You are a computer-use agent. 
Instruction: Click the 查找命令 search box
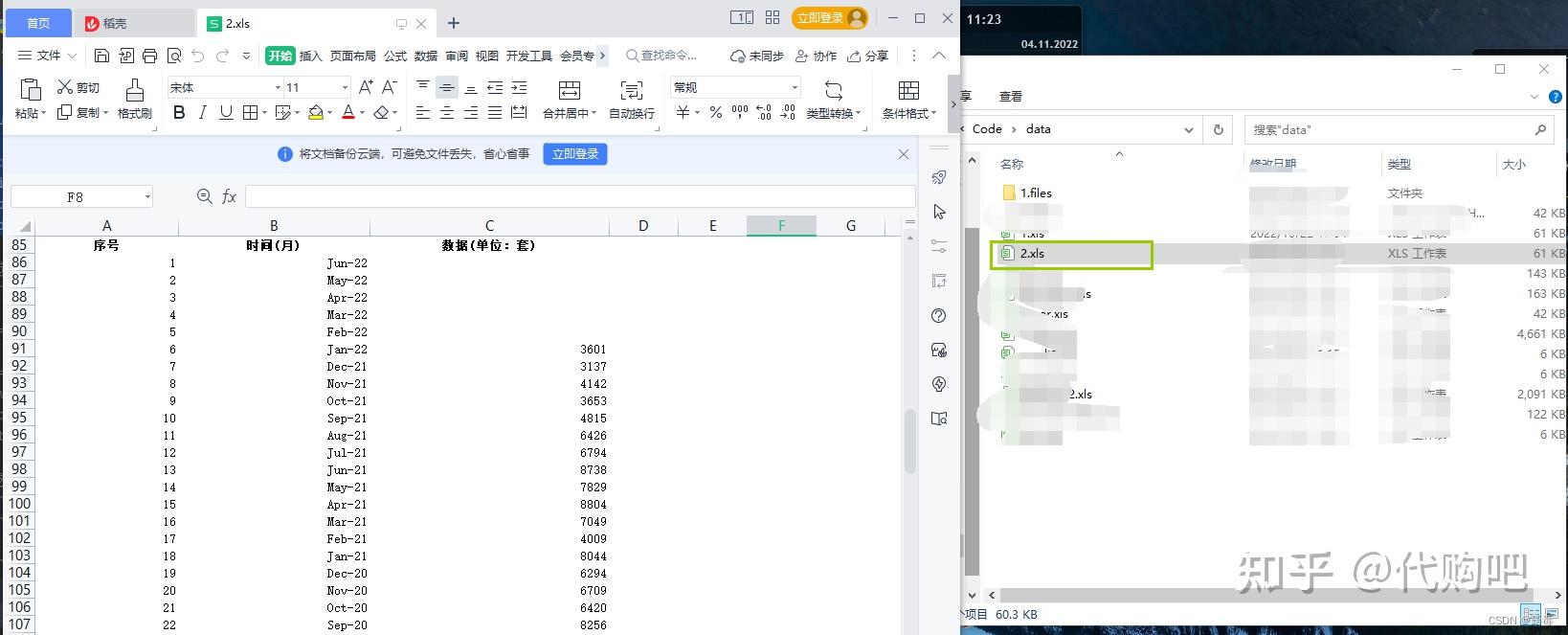point(662,56)
